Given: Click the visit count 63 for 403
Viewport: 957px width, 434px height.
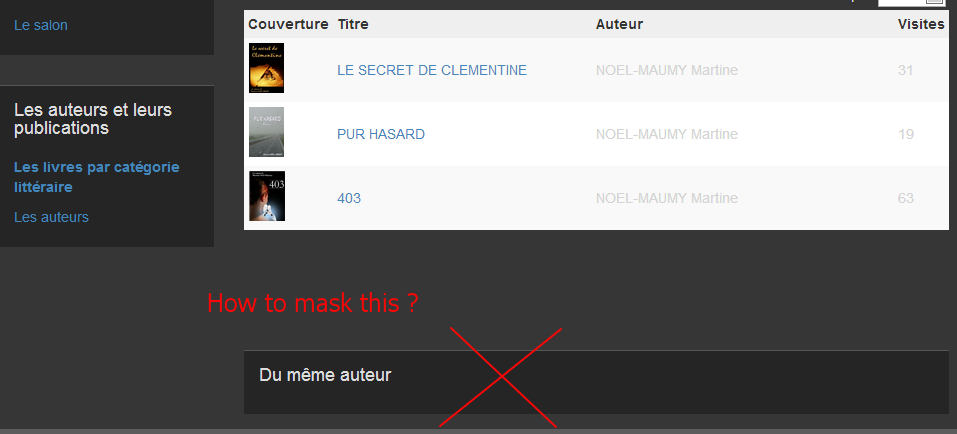Looking at the screenshot, I should pos(906,198).
